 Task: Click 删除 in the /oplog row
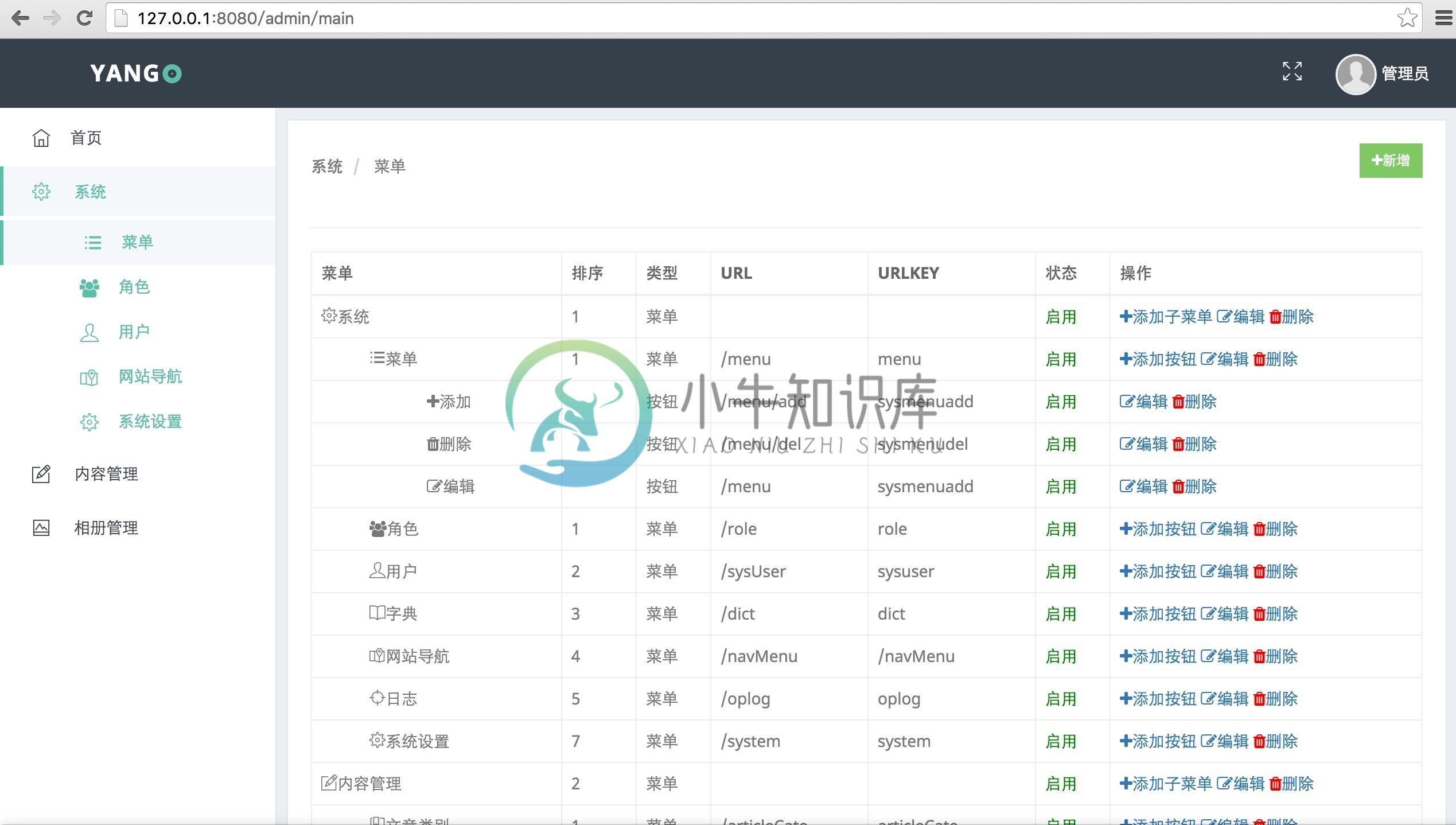tap(1276, 699)
